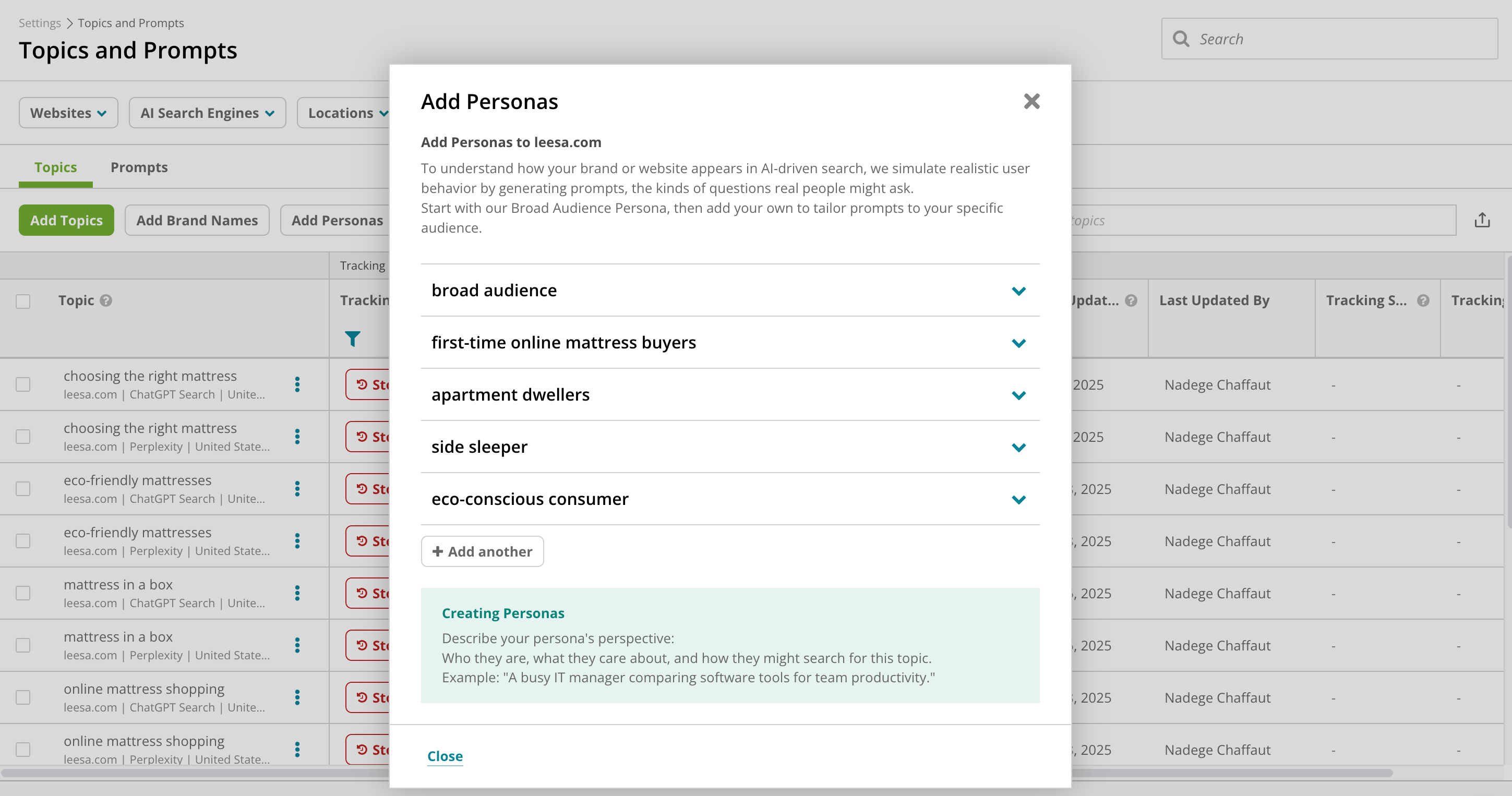
Task: Click the help icon by Tracking S... column
Action: click(x=1423, y=300)
